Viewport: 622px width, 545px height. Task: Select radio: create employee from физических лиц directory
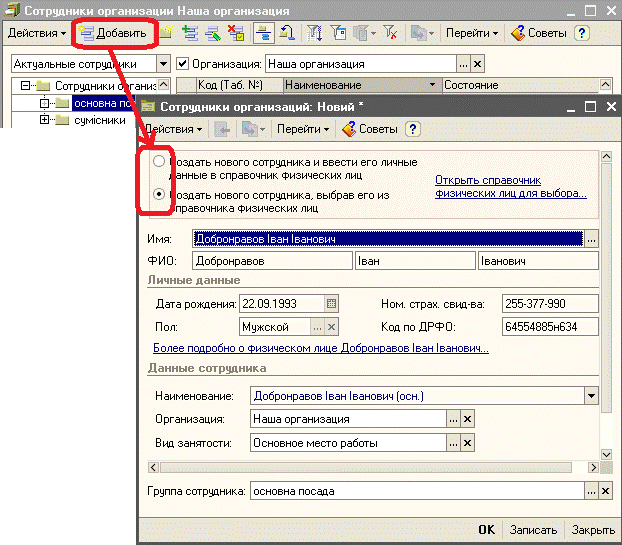159,194
